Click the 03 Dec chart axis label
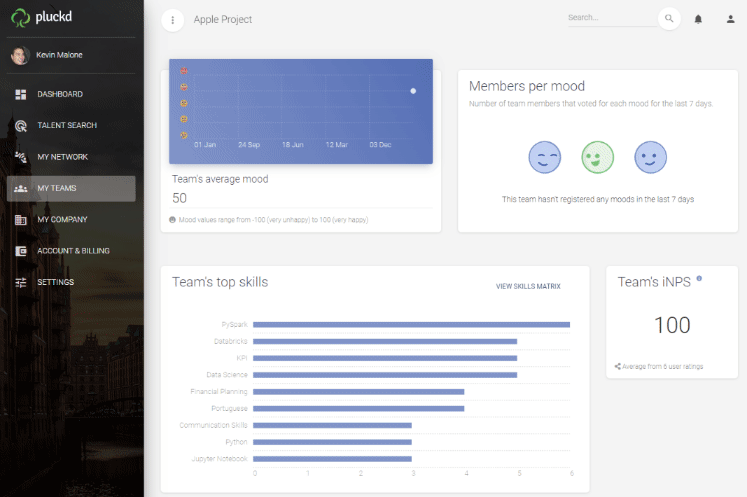This screenshot has width=747, height=497. (x=380, y=145)
